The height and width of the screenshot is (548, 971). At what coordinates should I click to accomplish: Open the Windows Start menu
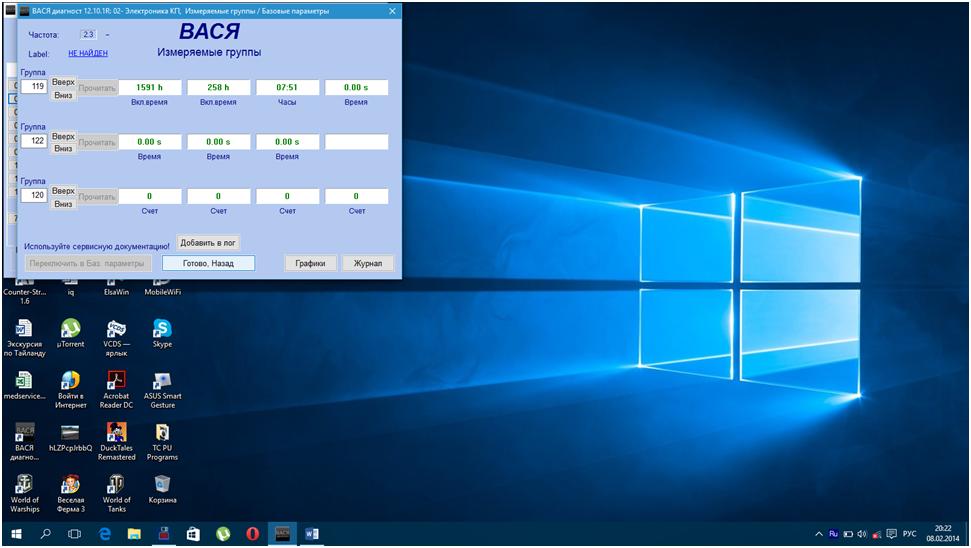16,534
